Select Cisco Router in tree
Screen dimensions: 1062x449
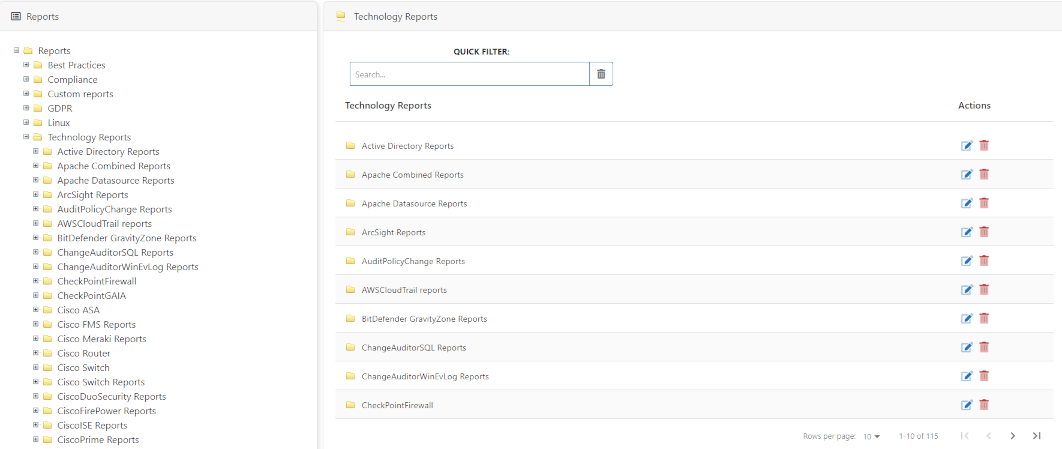pyautogui.click(x=83, y=354)
